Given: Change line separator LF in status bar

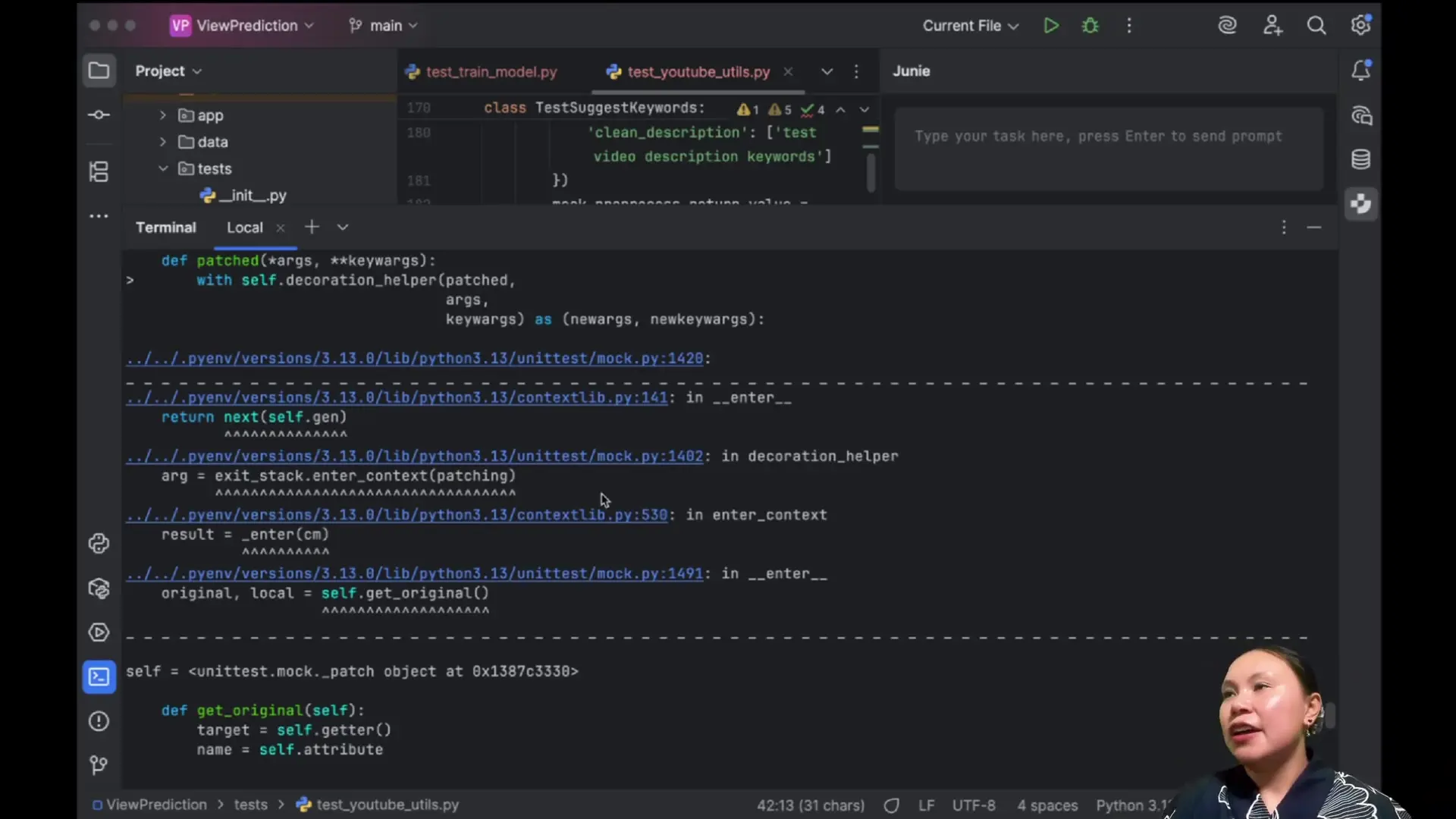Looking at the screenshot, I should (927, 805).
